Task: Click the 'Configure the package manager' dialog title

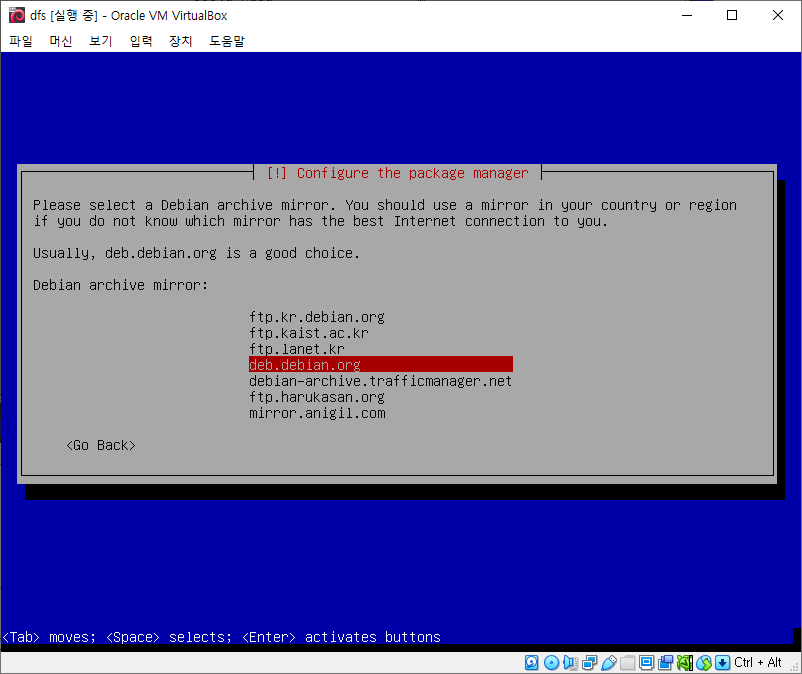Action: coord(397,173)
